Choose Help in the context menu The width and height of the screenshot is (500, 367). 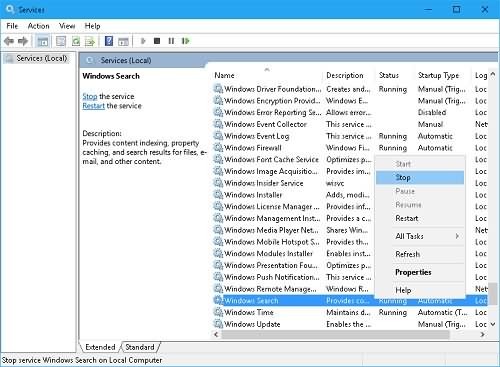(x=420, y=290)
